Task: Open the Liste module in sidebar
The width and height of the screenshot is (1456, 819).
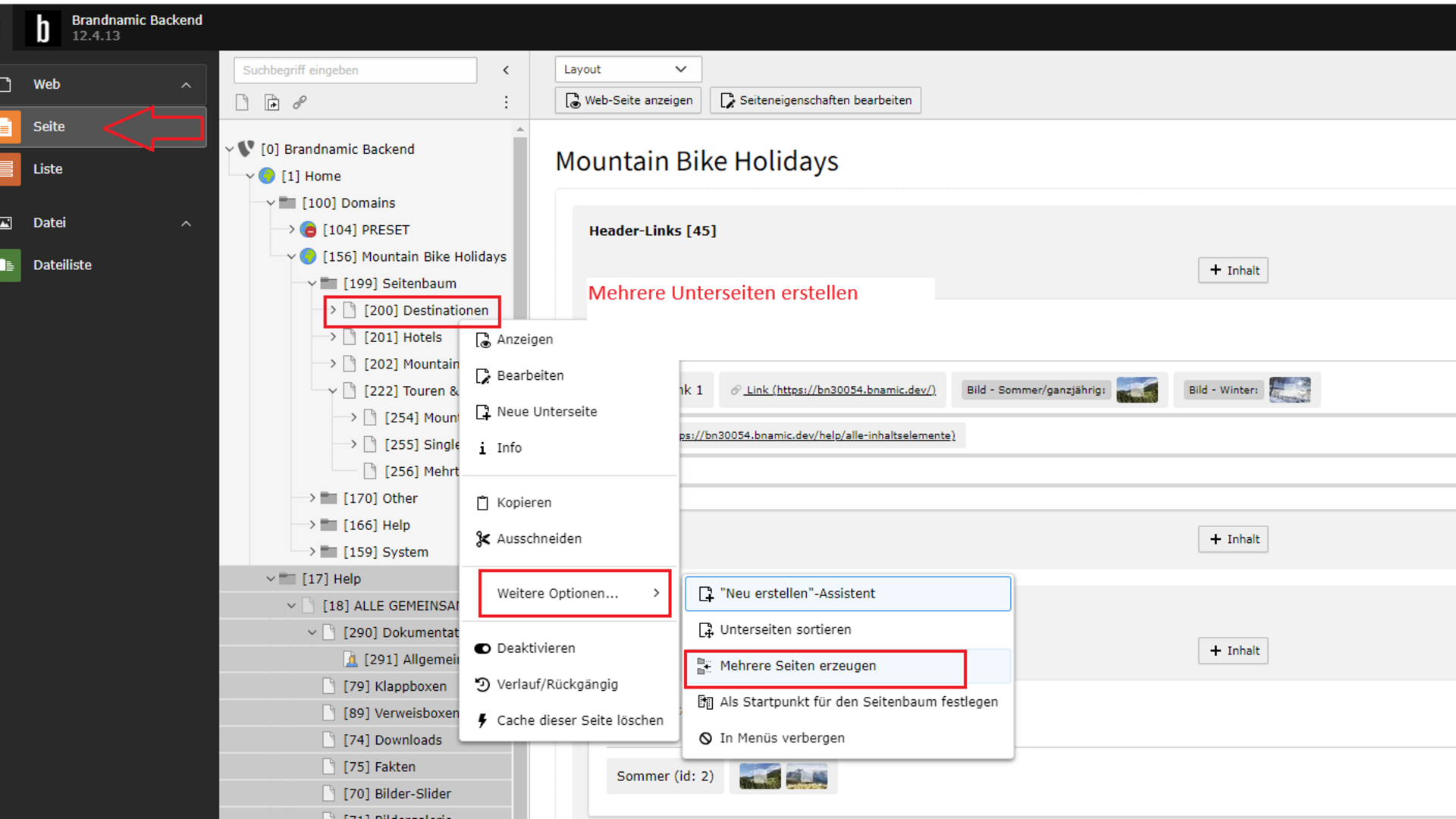Action: point(48,169)
